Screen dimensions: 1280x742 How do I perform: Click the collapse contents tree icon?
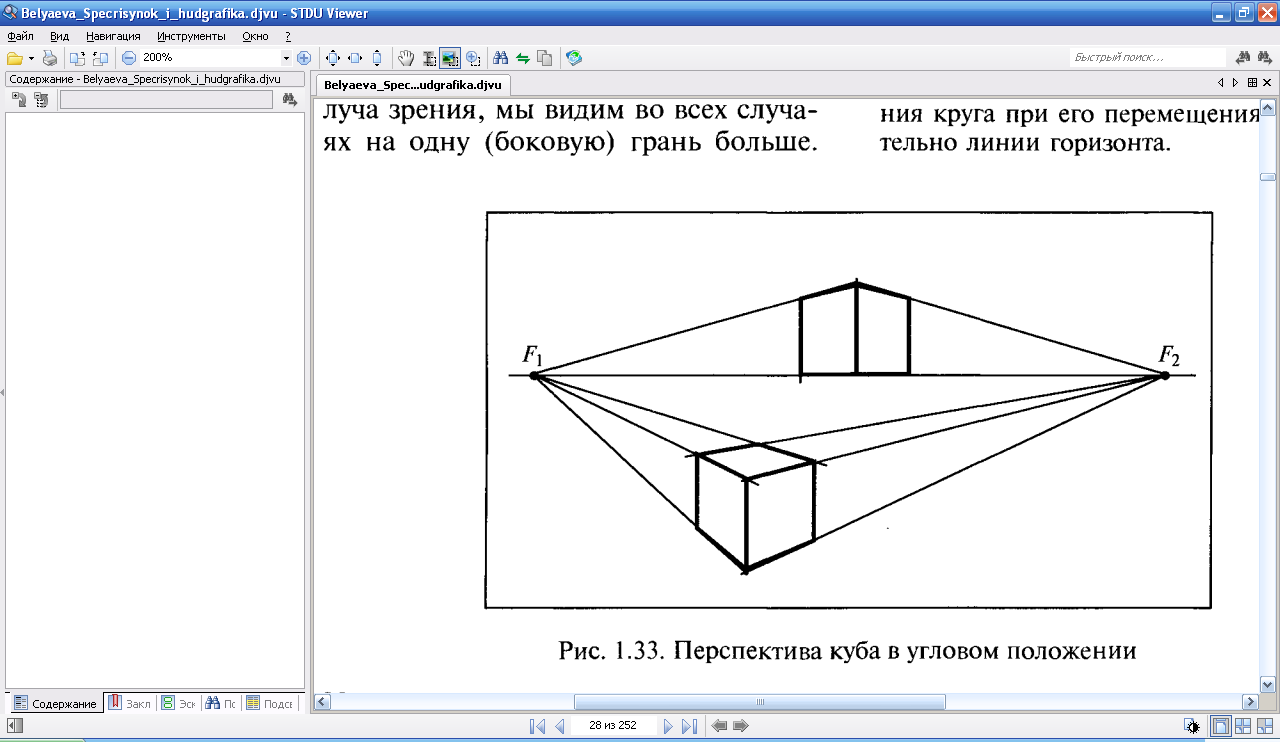point(40,99)
